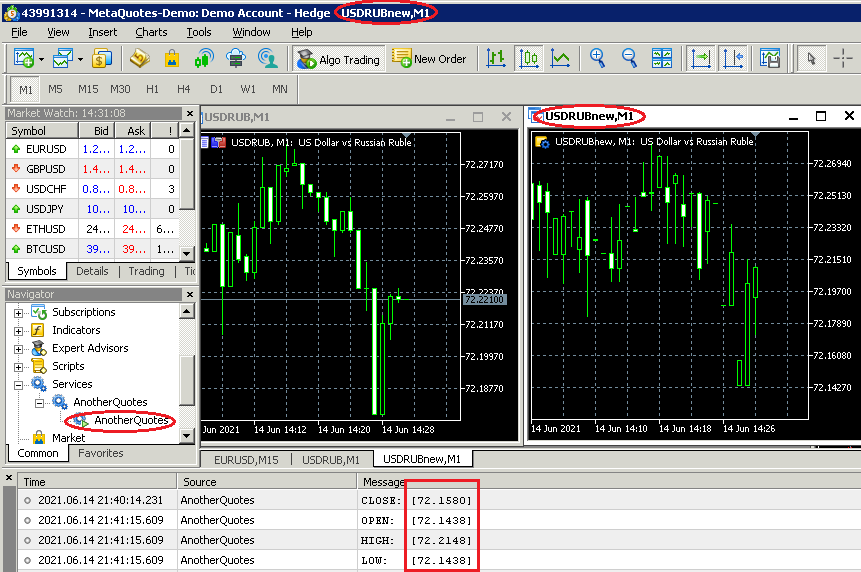
Task: Open the Signals radio-wave icon
Action: click(x=204, y=58)
